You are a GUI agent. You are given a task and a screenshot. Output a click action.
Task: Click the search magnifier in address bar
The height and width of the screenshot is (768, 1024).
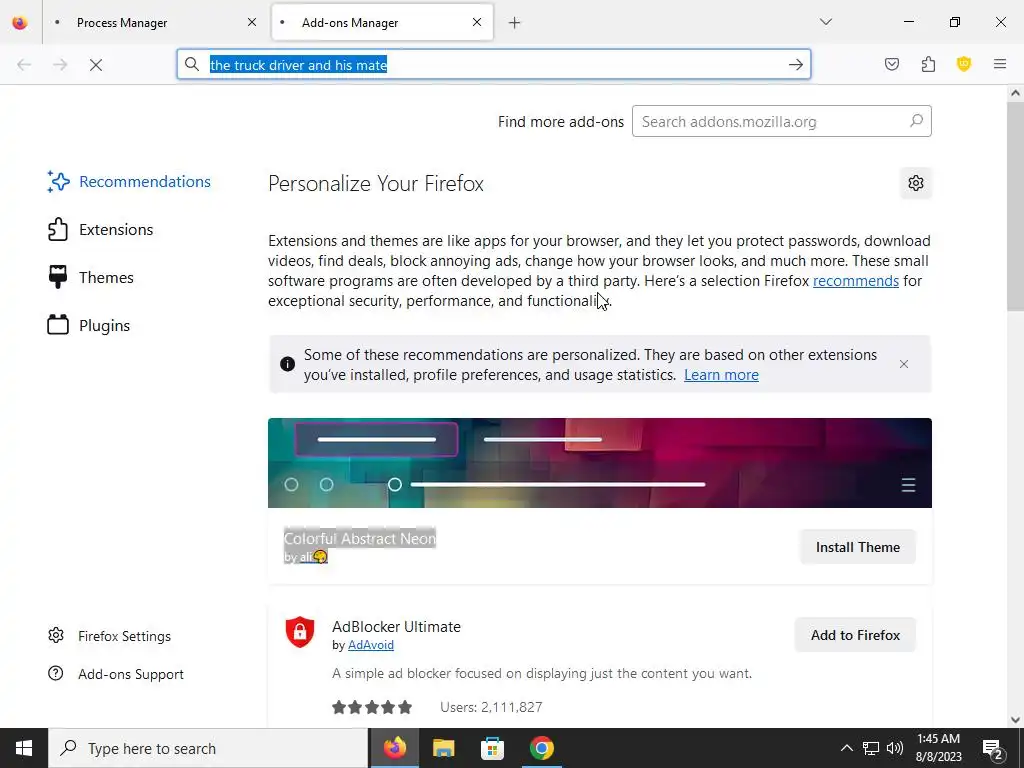[191, 64]
